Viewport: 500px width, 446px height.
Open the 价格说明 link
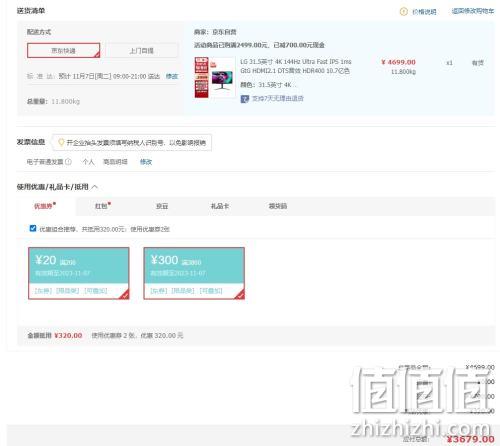point(424,12)
